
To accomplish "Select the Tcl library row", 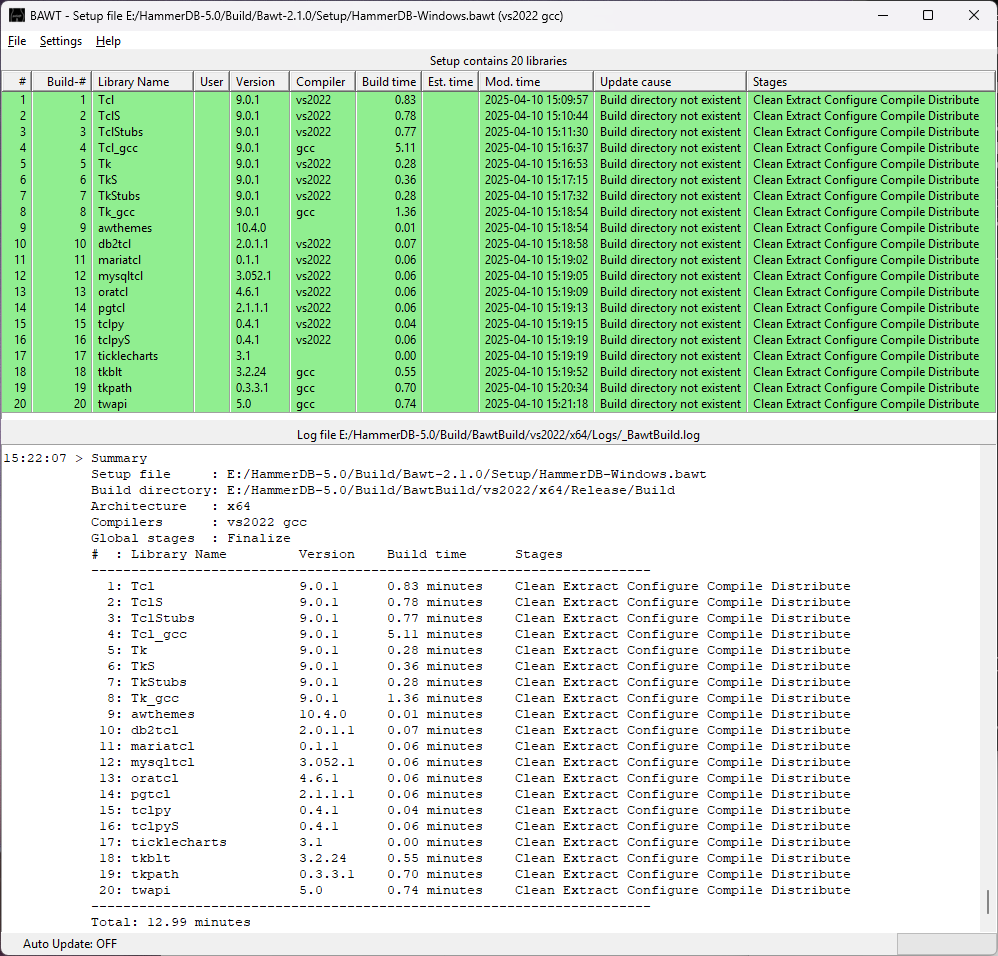I will click(x=498, y=100).
